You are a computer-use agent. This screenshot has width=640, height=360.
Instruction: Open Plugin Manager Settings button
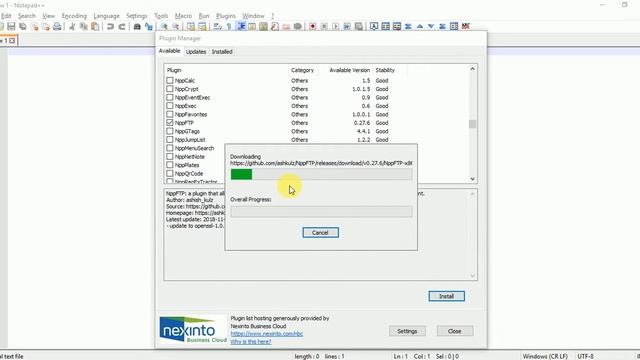407,331
